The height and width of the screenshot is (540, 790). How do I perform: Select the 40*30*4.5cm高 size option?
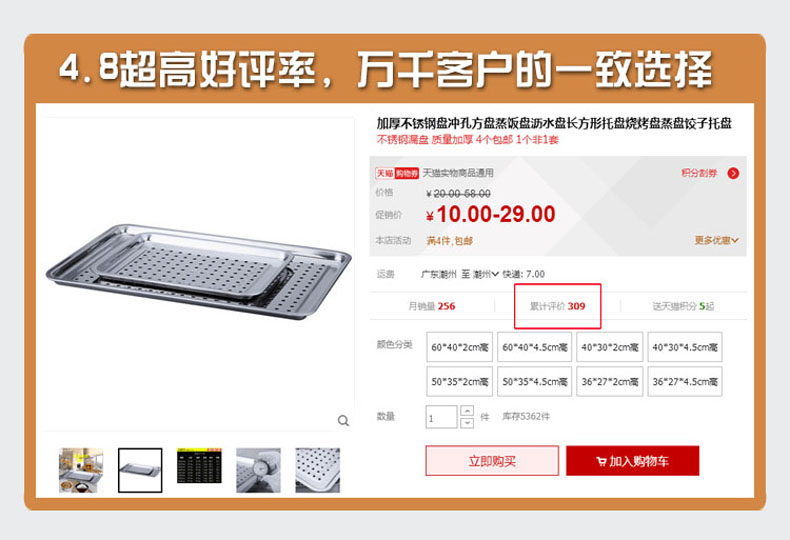[x=685, y=347]
